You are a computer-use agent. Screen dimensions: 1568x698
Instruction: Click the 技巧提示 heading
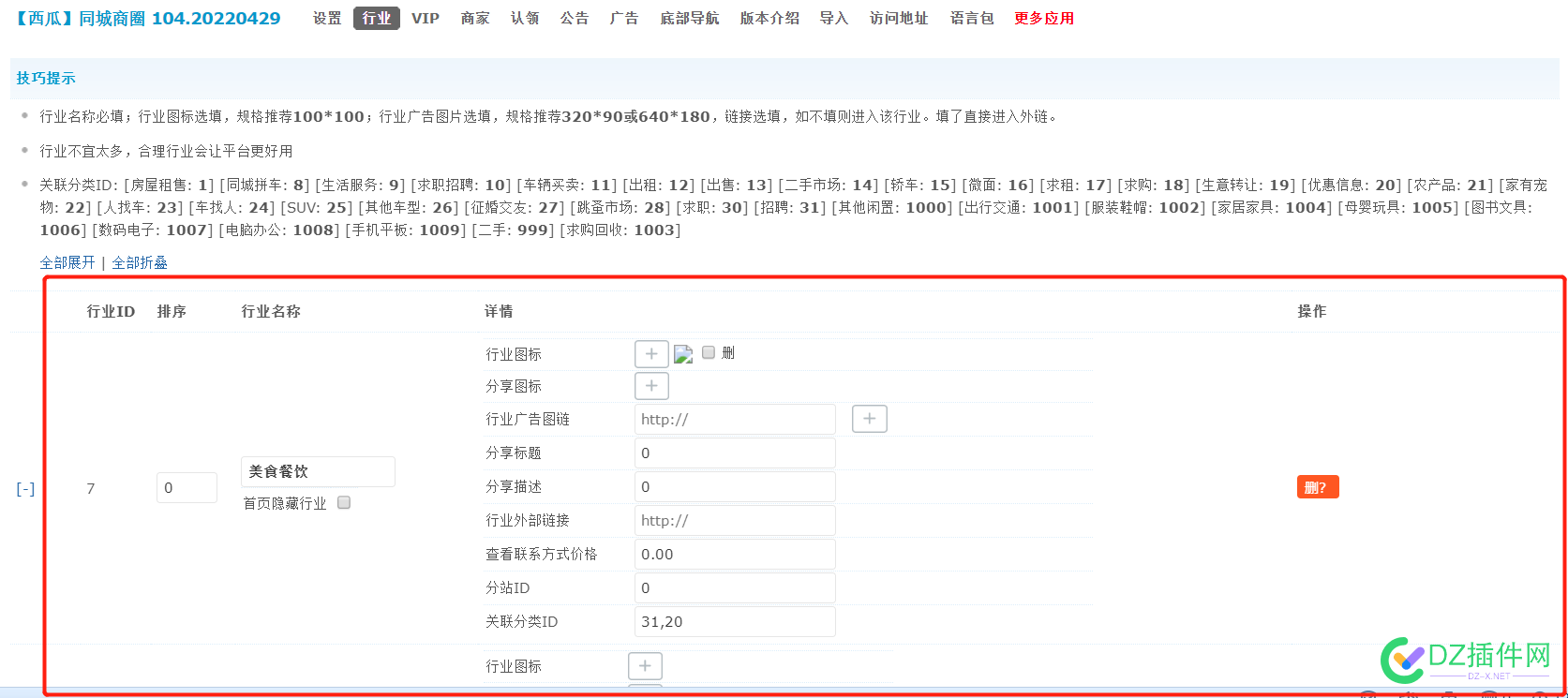point(46,79)
